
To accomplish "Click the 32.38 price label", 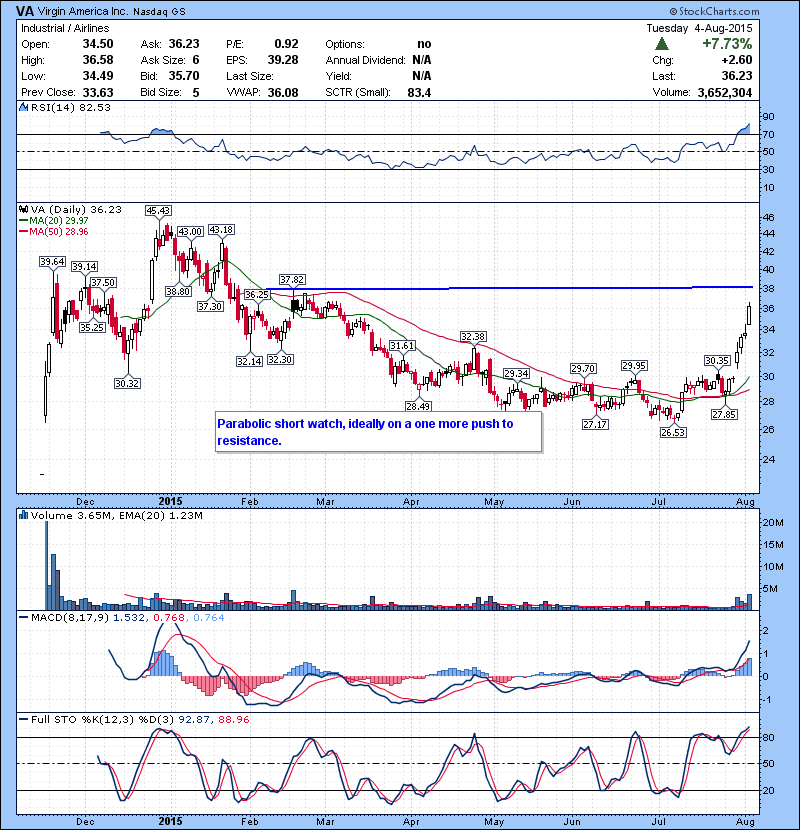I will [x=473, y=337].
